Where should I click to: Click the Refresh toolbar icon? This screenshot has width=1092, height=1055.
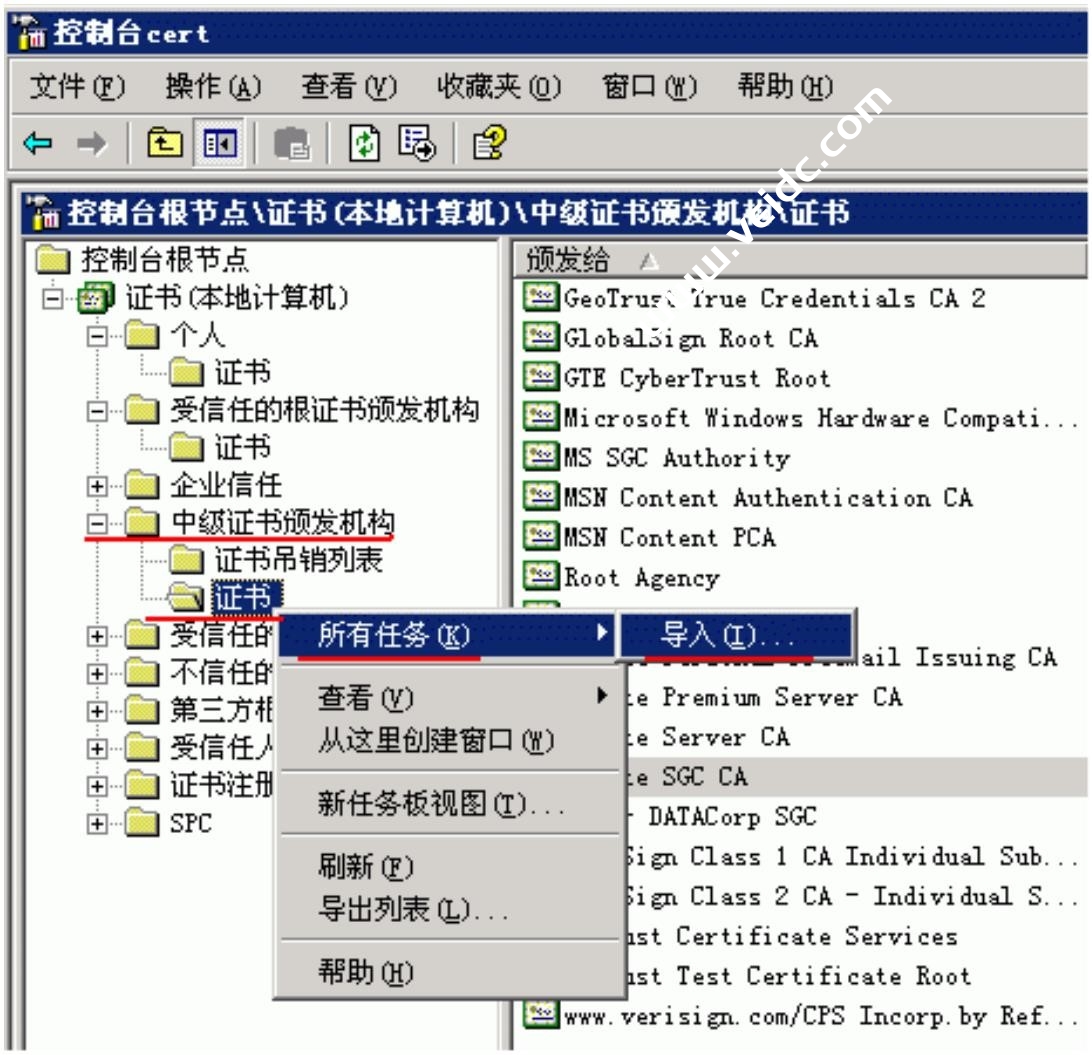(365, 143)
